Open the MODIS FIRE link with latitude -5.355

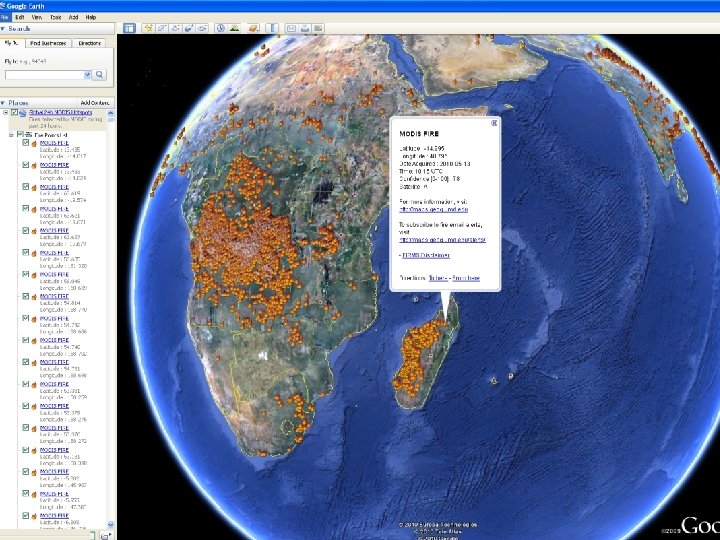[x=54, y=494]
